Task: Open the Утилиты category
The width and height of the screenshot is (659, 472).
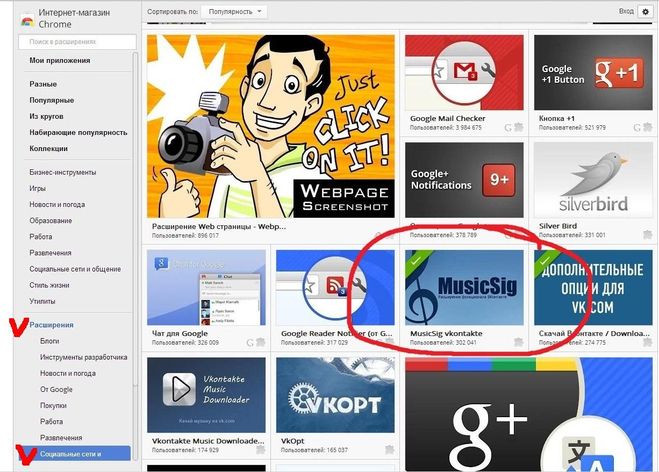Action: (x=42, y=301)
